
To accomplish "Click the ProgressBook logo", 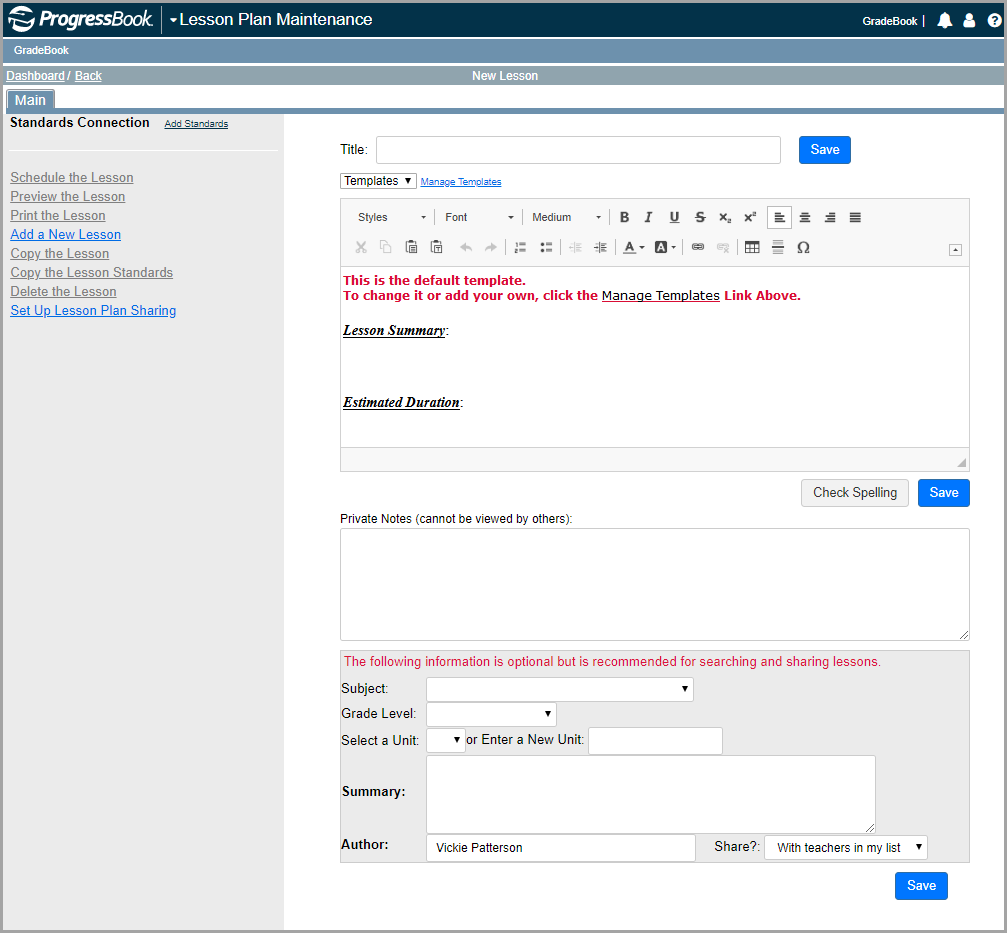I will point(80,19).
